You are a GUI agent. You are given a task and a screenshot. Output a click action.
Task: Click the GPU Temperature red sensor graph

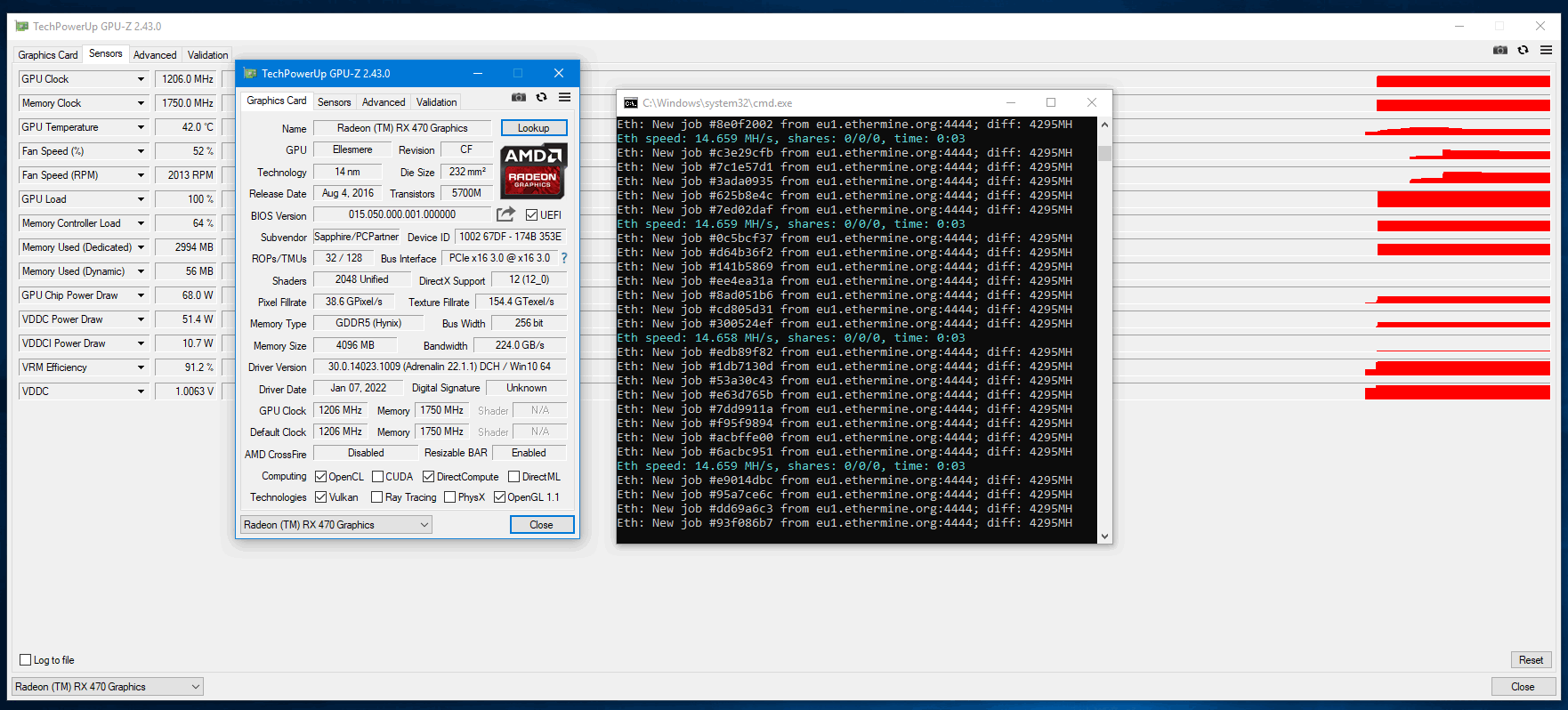(x=1458, y=130)
